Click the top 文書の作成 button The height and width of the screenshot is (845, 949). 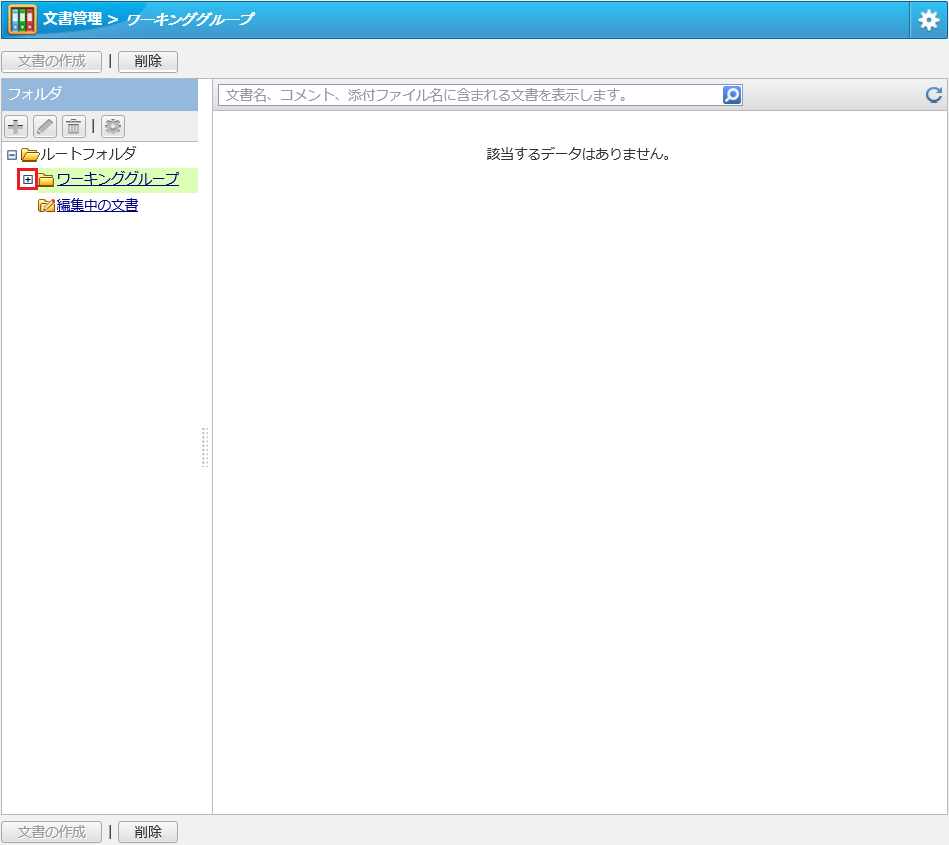[51, 61]
